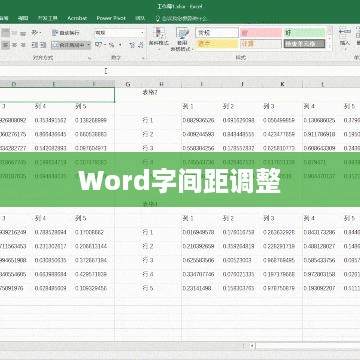Image resolution: width=360 pixels, height=360 pixels.
Task: Open the 视图 ribbon tab
Action: pyautogui.click(x=23, y=18)
